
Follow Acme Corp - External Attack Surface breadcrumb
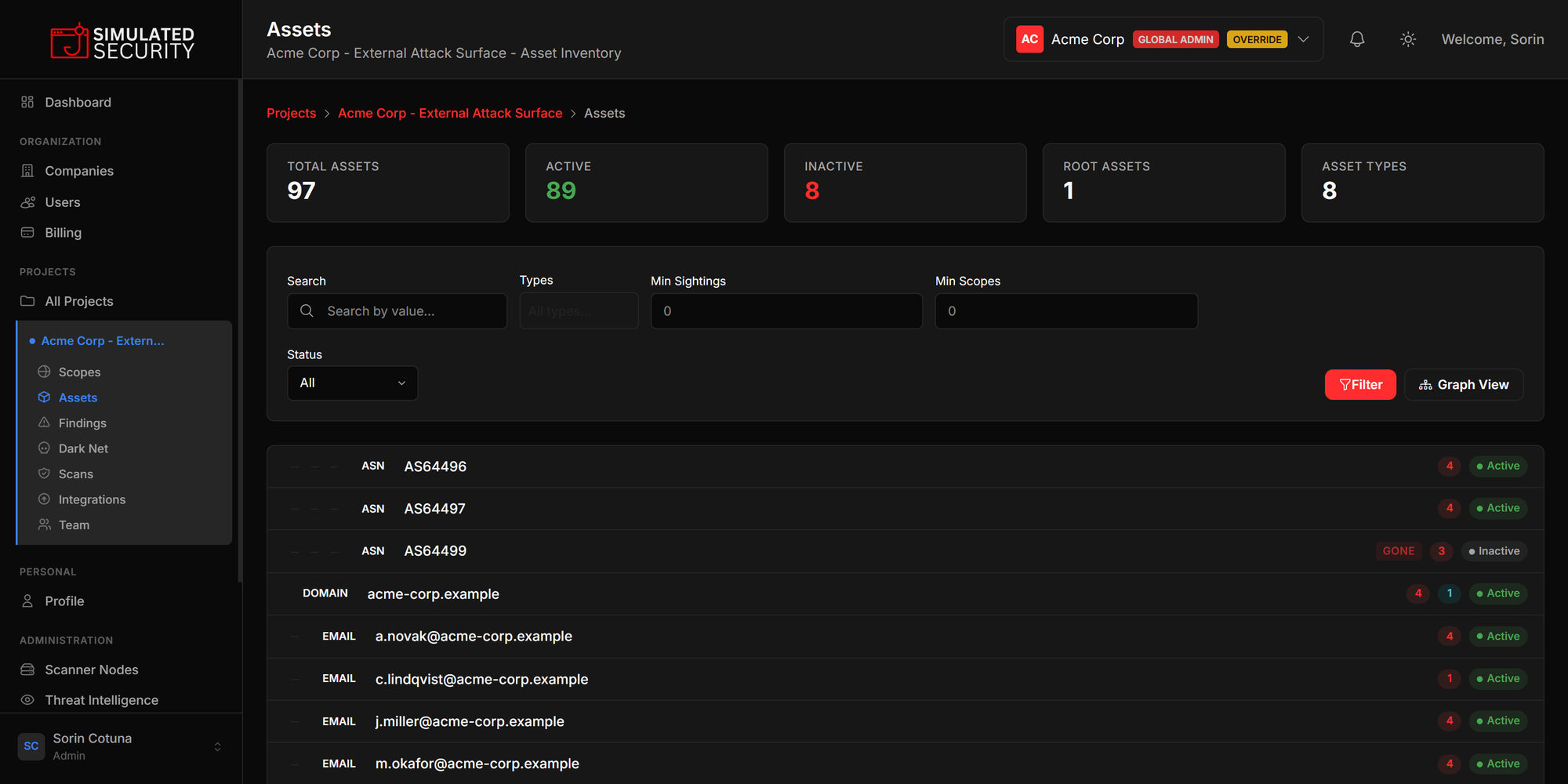450,113
